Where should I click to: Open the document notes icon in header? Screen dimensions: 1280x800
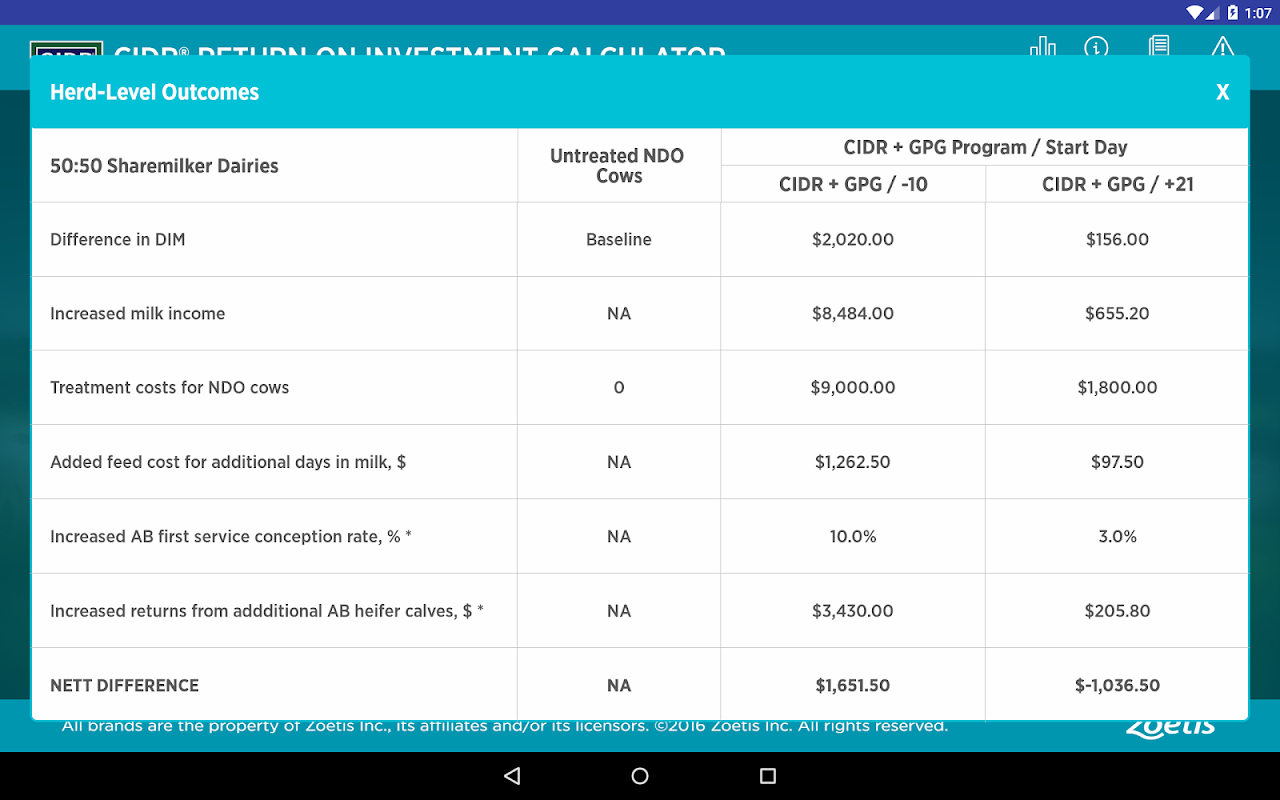(x=1159, y=47)
